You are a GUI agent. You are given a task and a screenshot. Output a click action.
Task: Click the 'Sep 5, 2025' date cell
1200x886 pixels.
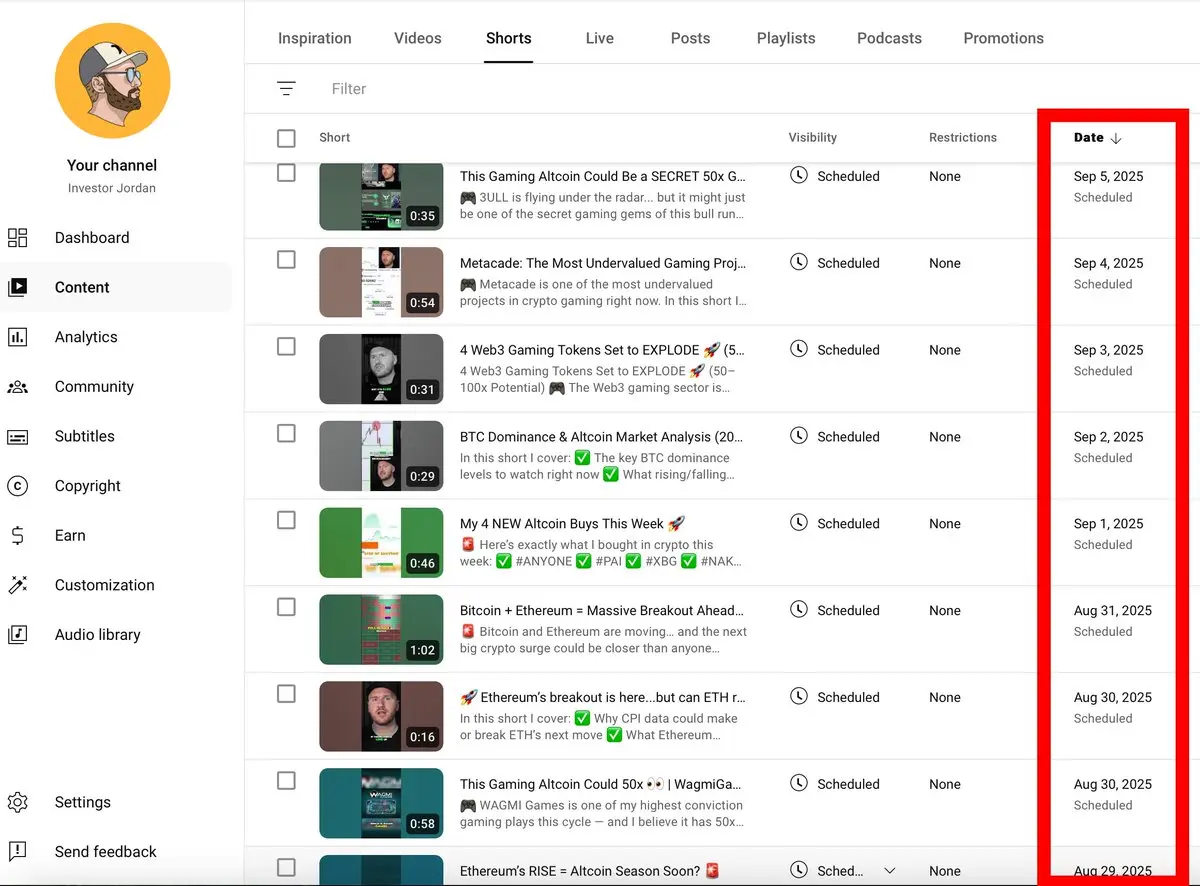pos(1108,177)
